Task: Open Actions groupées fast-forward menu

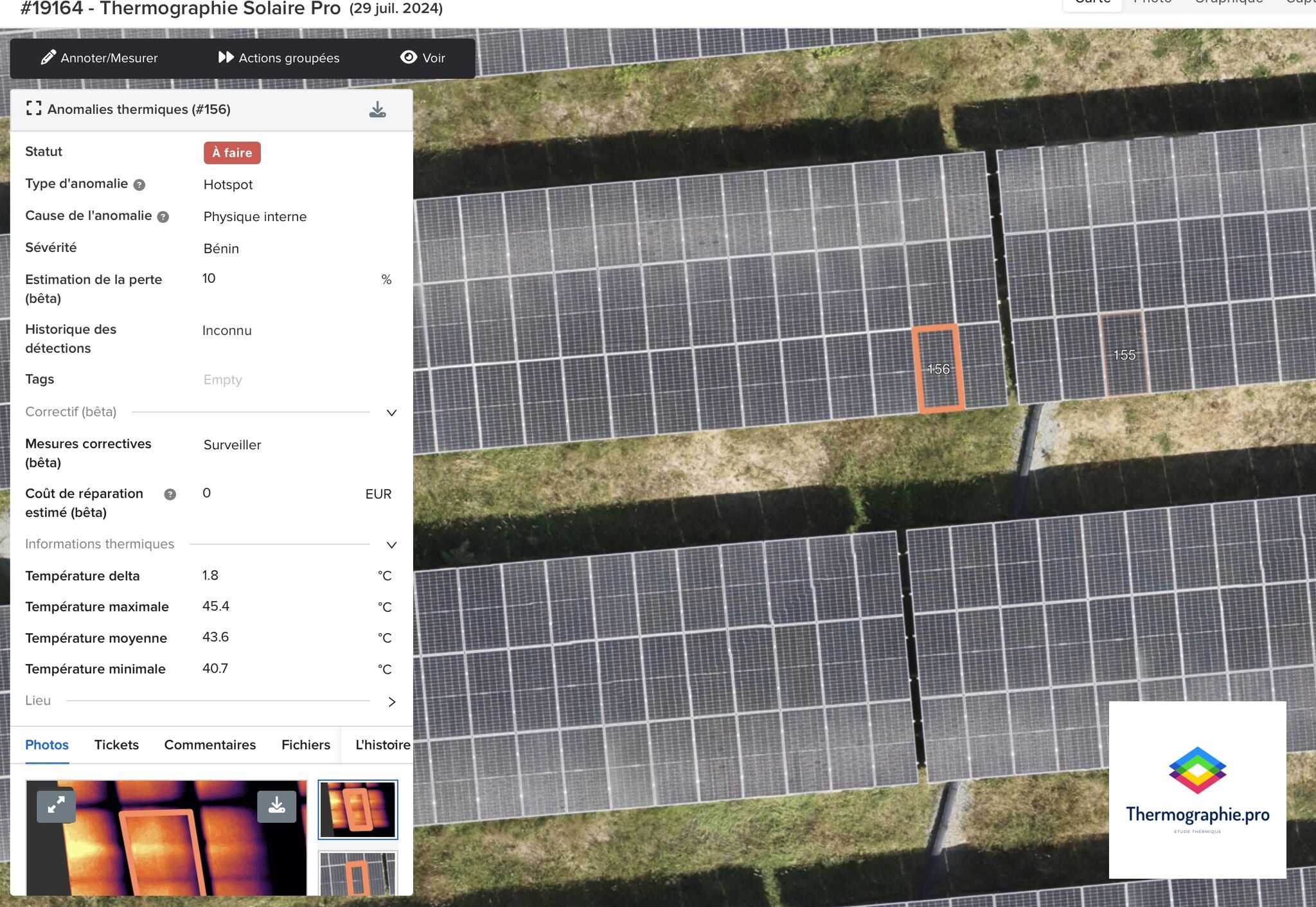Action: (278, 58)
